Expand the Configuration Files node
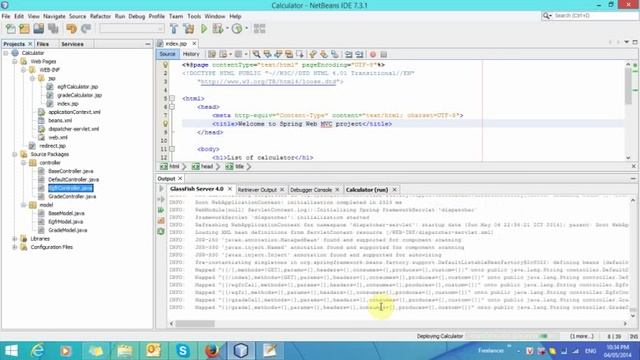The height and width of the screenshot is (360, 640). (15, 247)
